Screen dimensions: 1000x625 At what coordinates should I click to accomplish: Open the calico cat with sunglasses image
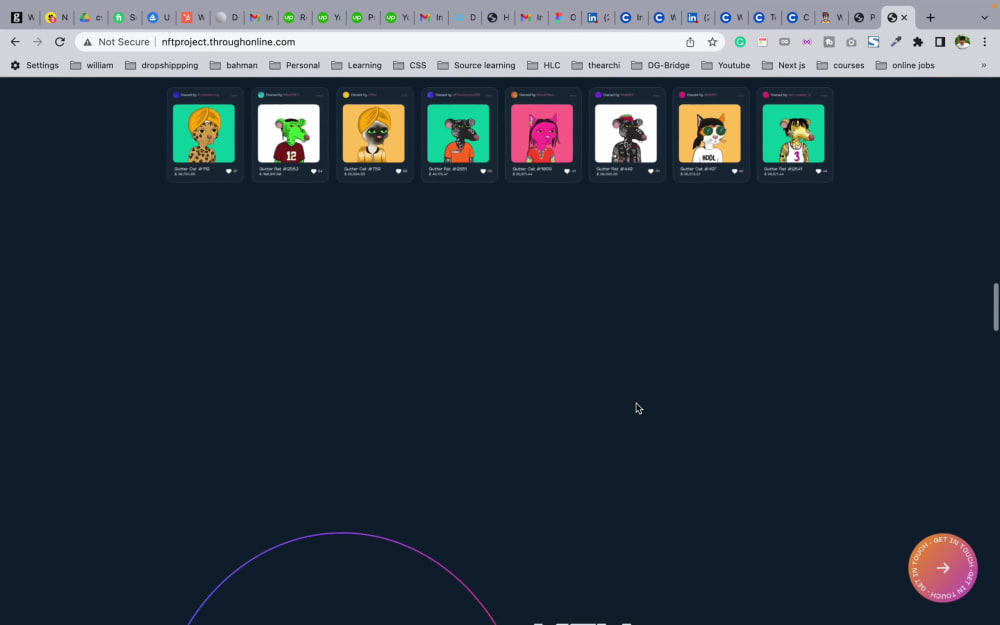710,133
